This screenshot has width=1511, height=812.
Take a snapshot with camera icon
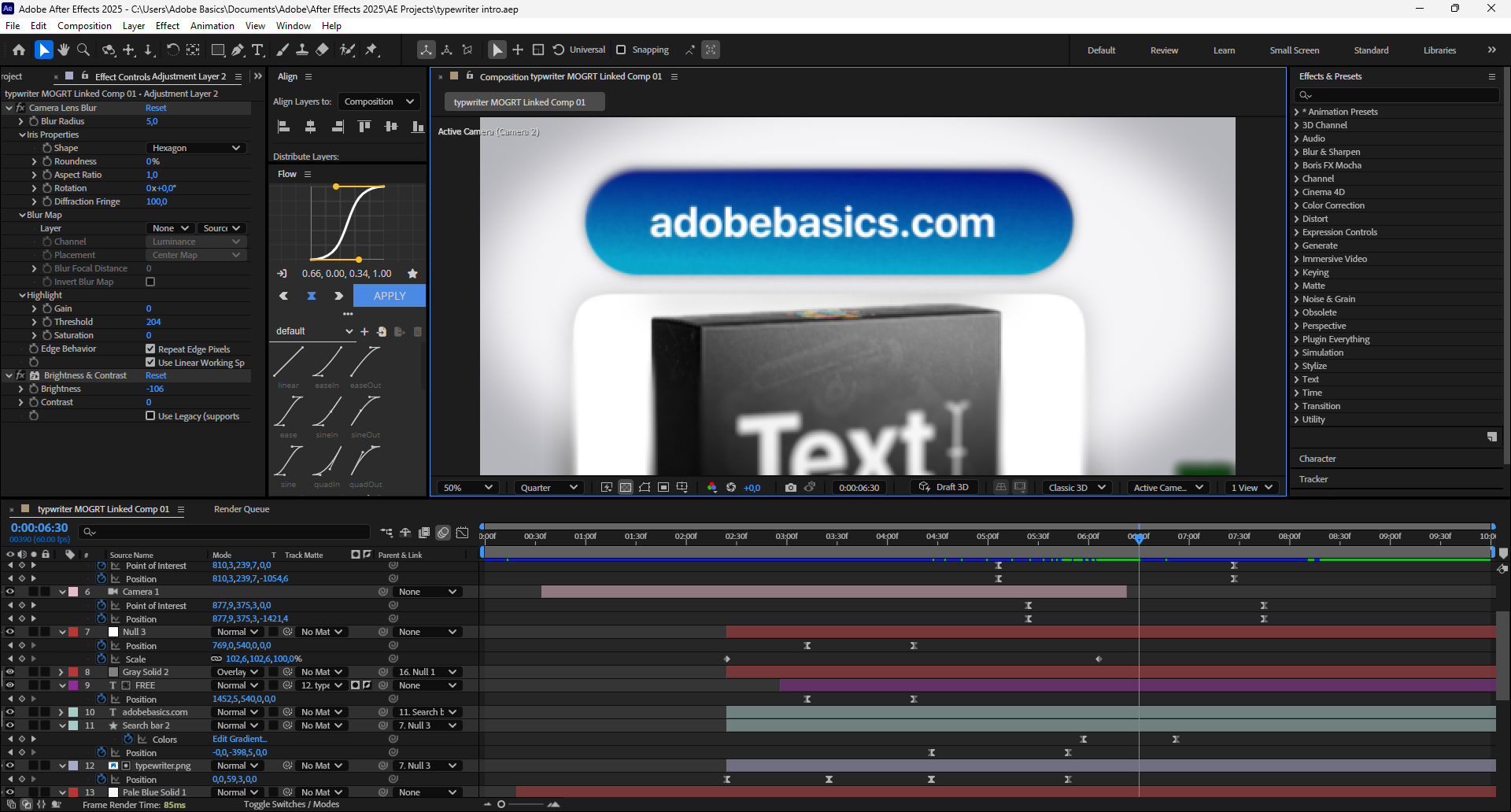pos(790,488)
